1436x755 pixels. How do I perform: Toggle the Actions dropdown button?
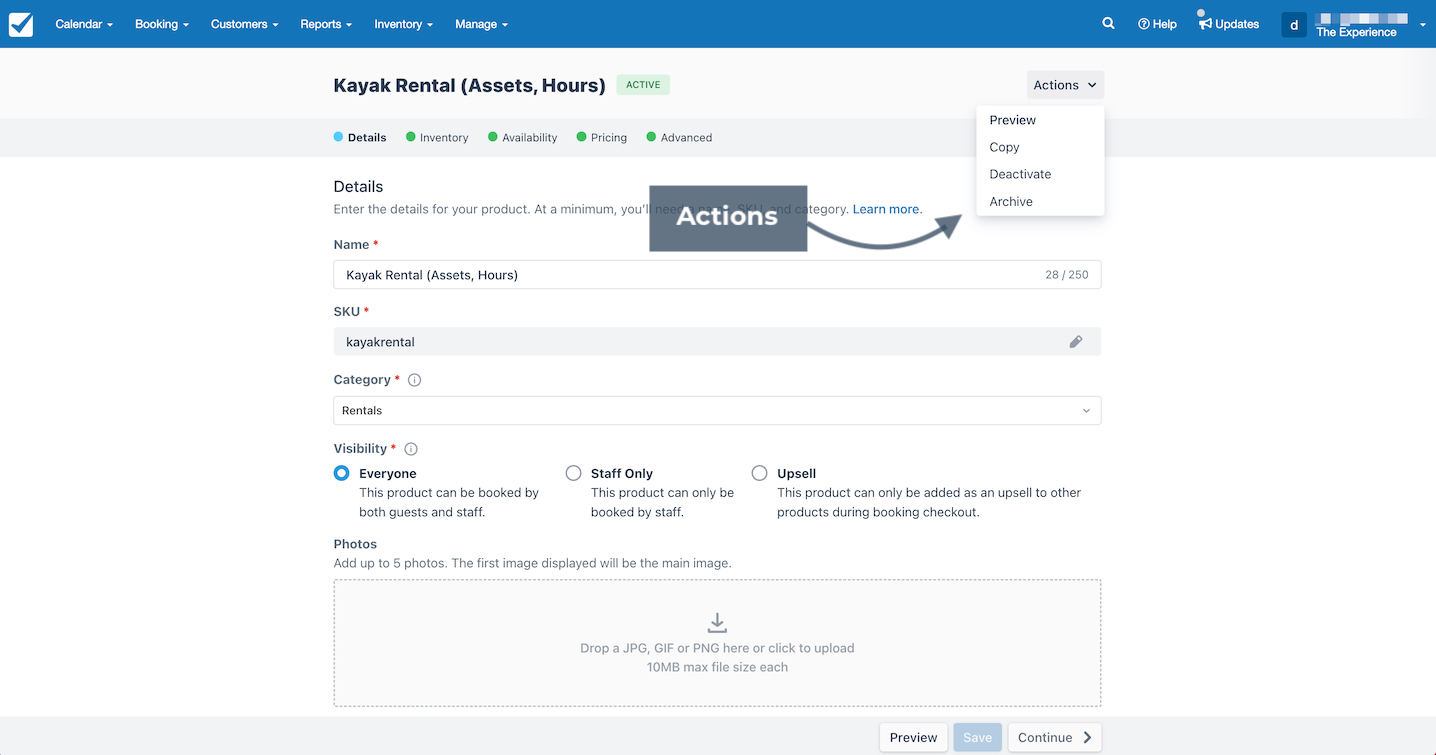[1065, 85]
